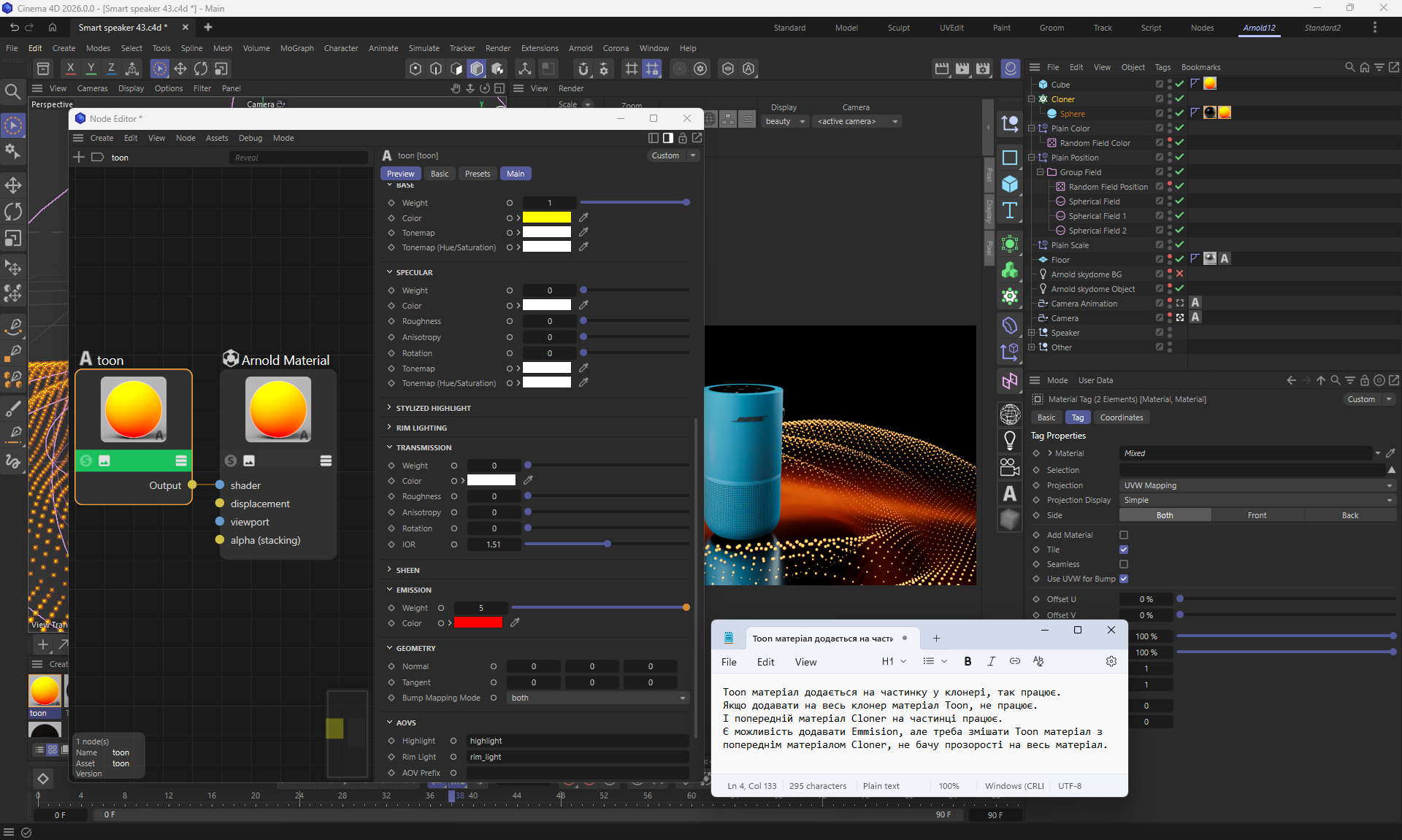Click the Camera object icon in palette

click(x=1010, y=467)
